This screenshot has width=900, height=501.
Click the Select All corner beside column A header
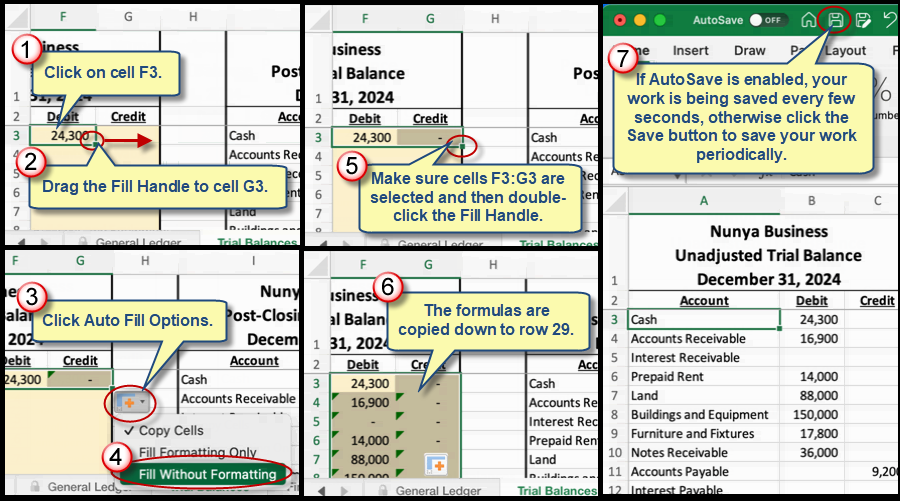point(616,201)
